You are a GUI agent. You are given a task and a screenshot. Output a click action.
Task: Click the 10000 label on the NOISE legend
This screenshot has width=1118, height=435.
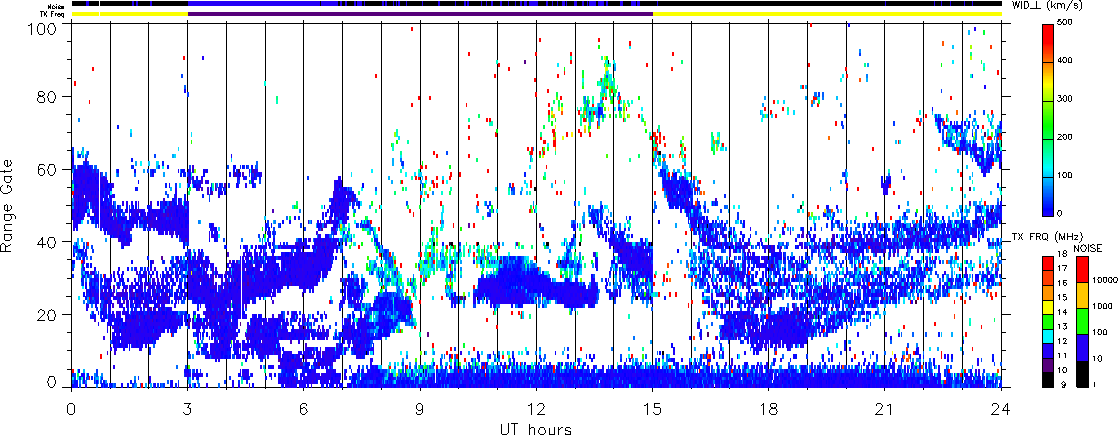(1104, 280)
